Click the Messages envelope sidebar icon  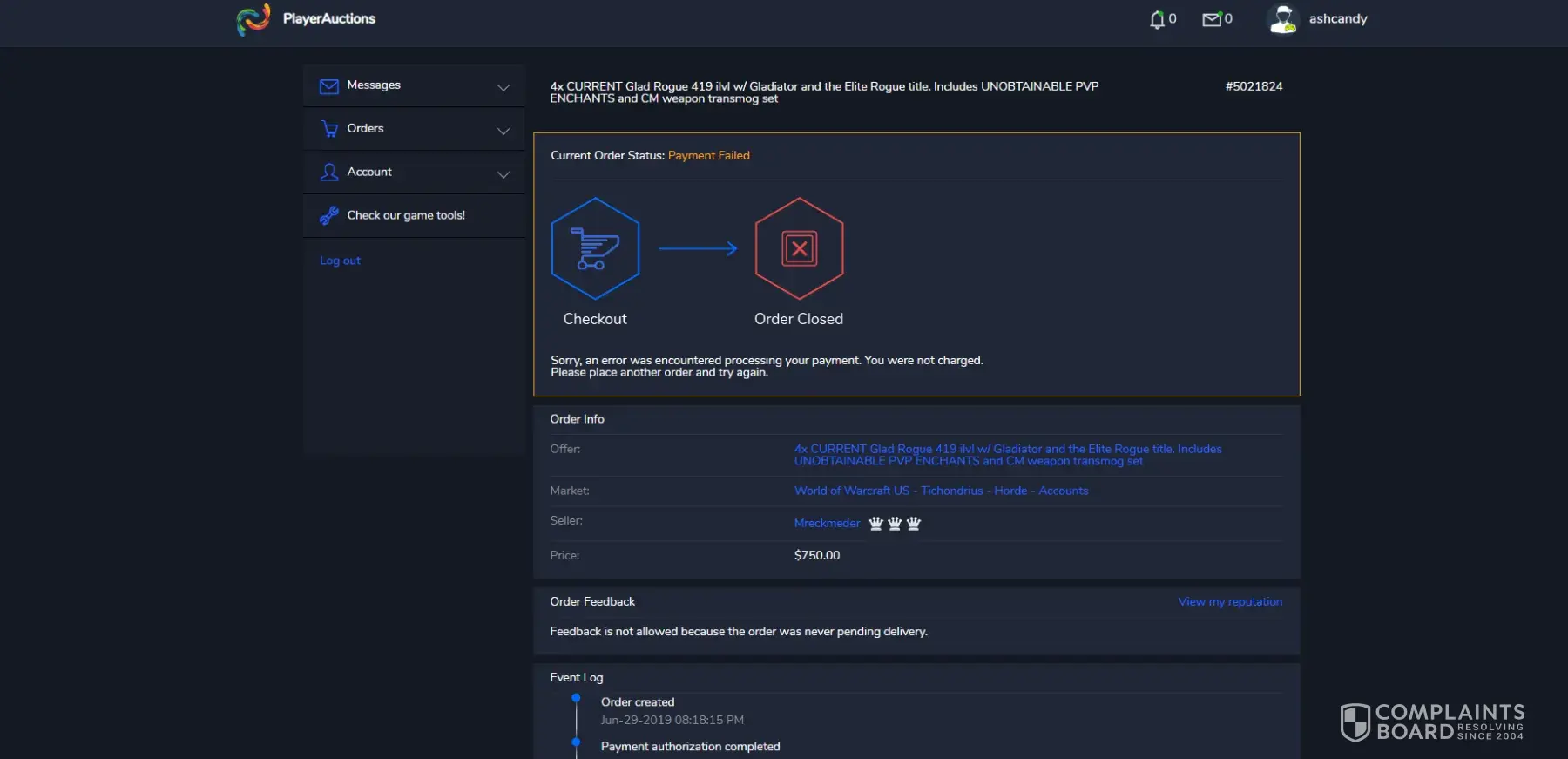(328, 86)
